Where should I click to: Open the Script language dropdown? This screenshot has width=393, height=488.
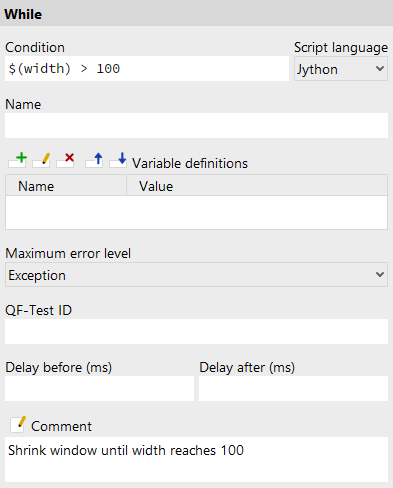pyautogui.click(x=341, y=69)
